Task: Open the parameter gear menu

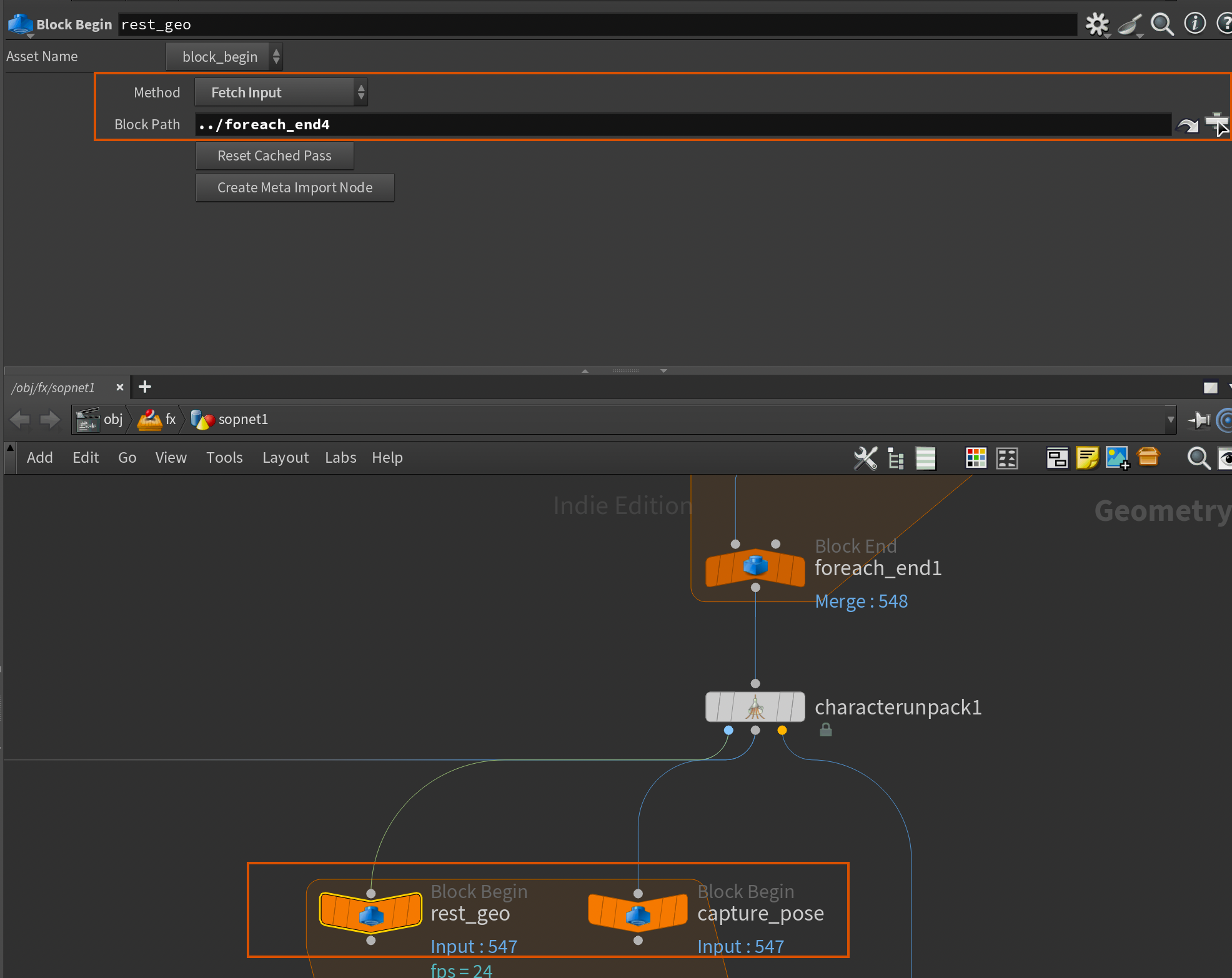Action: (1096, 24)
